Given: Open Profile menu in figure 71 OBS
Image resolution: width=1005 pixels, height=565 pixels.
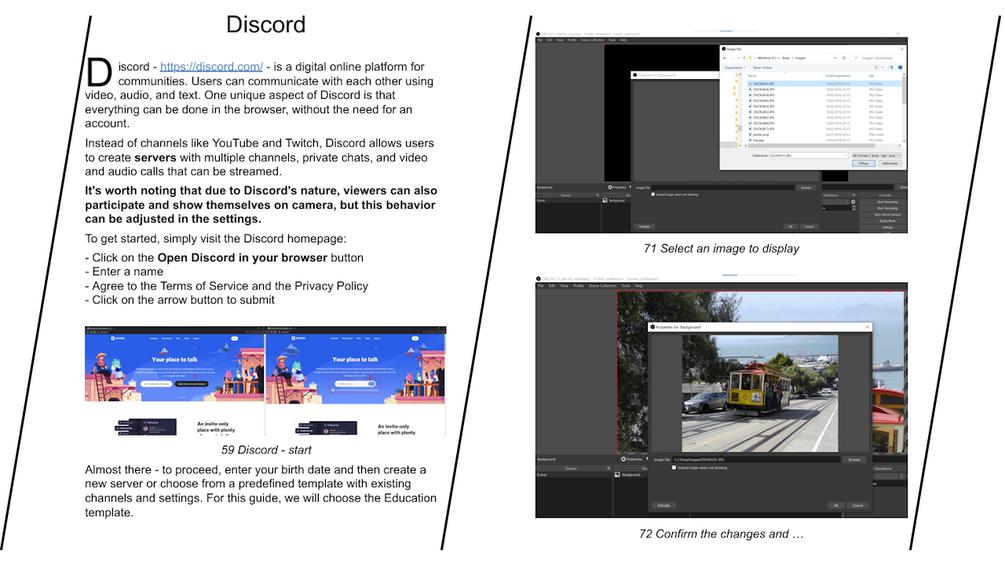Looking at the screenshot, I should pyautogui.click(x=572, y=40).
